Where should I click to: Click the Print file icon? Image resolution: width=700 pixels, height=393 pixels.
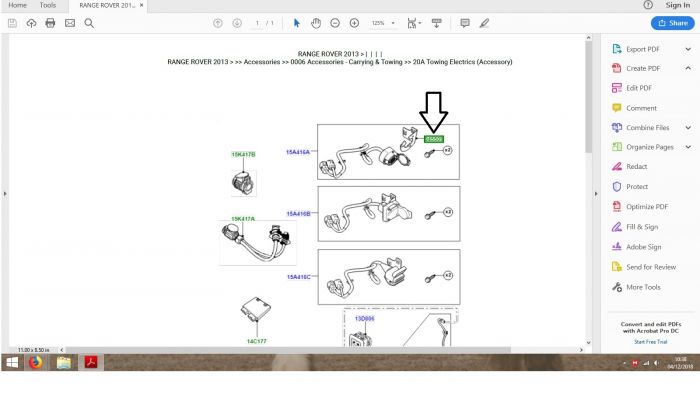point(50,23)
